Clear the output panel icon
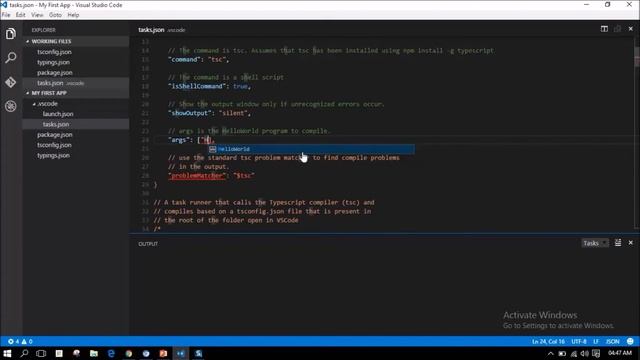Screen dimensions: 640x360 (618, 243)
